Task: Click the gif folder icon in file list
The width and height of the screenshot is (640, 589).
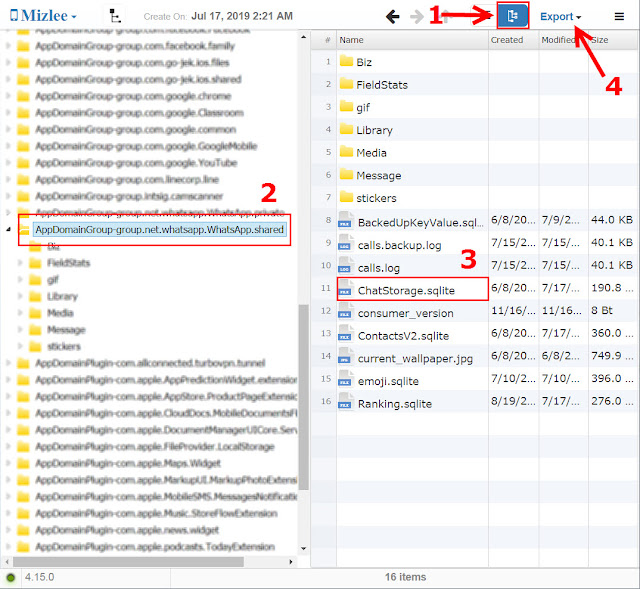Action: click(346, 106)
